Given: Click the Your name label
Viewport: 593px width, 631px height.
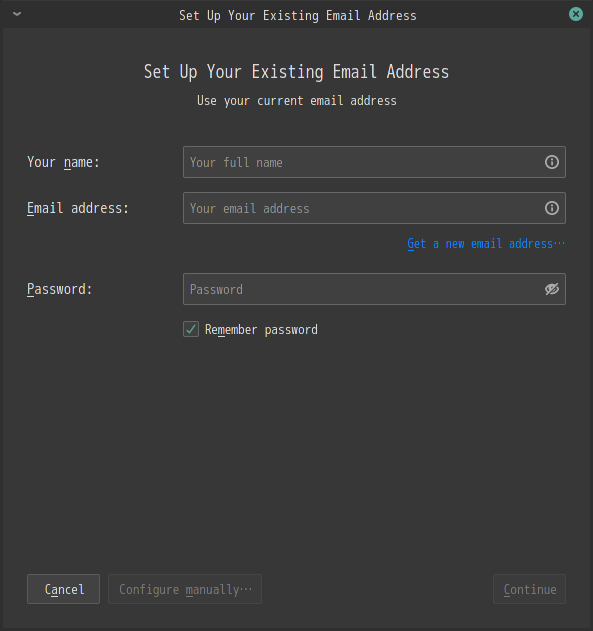Looking at the screenshot, I should pyautogui.click(x=63, y=162).
